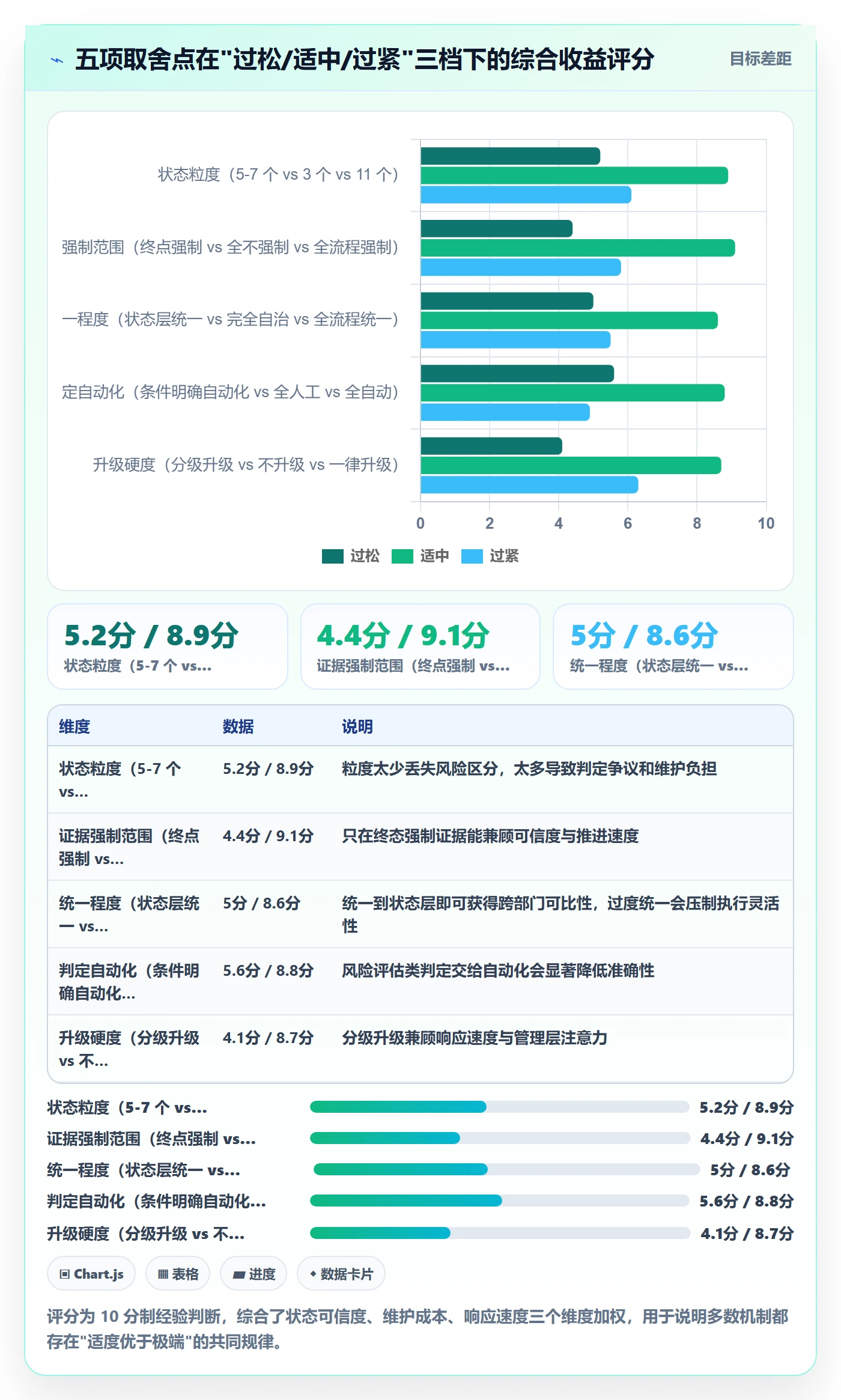This screenshot has height=1400, width=841.
Task: Click table value 4.1分 / 8.7分
Action: [x=269, y=1038]
